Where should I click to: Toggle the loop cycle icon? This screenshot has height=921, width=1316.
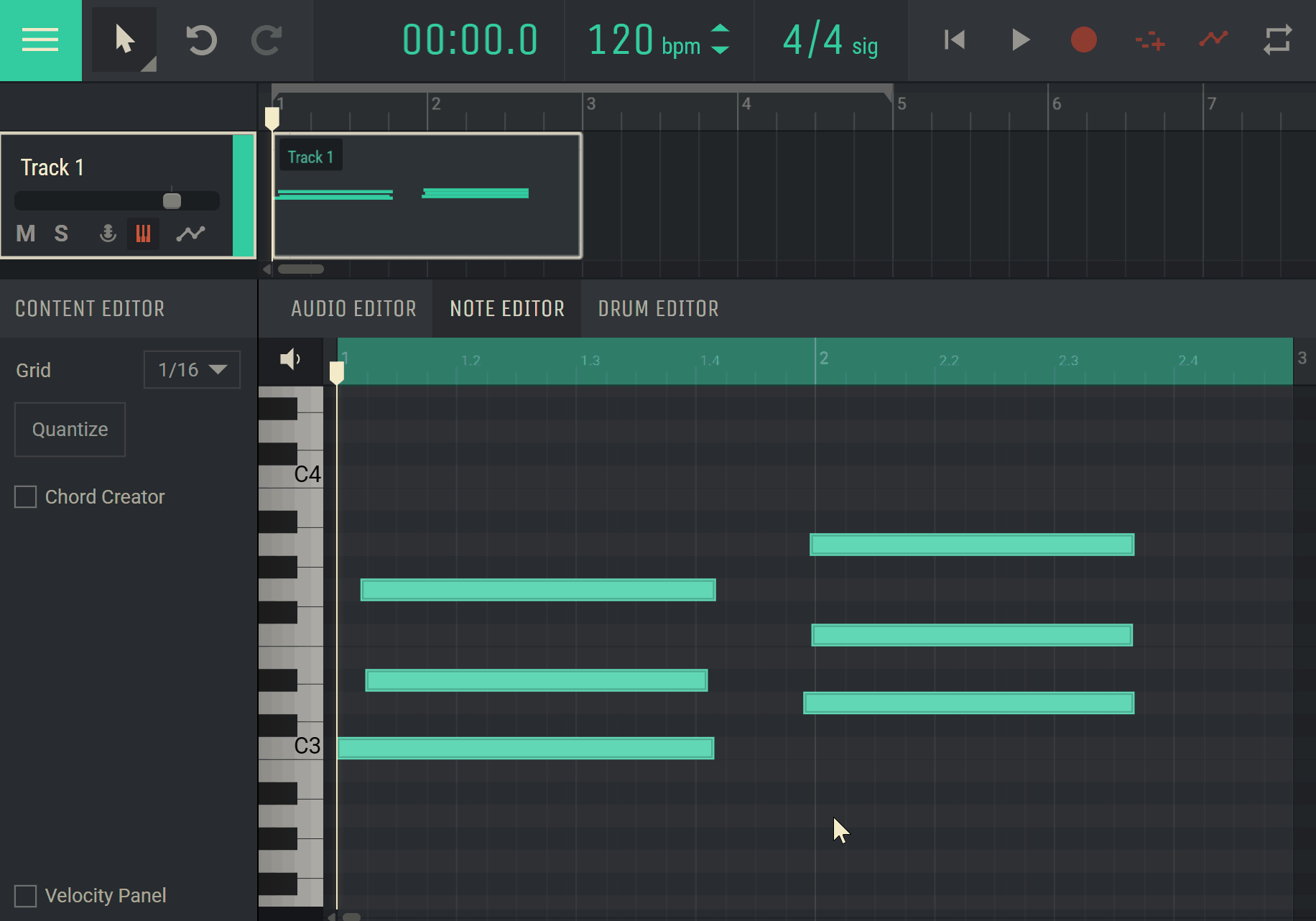pos(1277,40)
